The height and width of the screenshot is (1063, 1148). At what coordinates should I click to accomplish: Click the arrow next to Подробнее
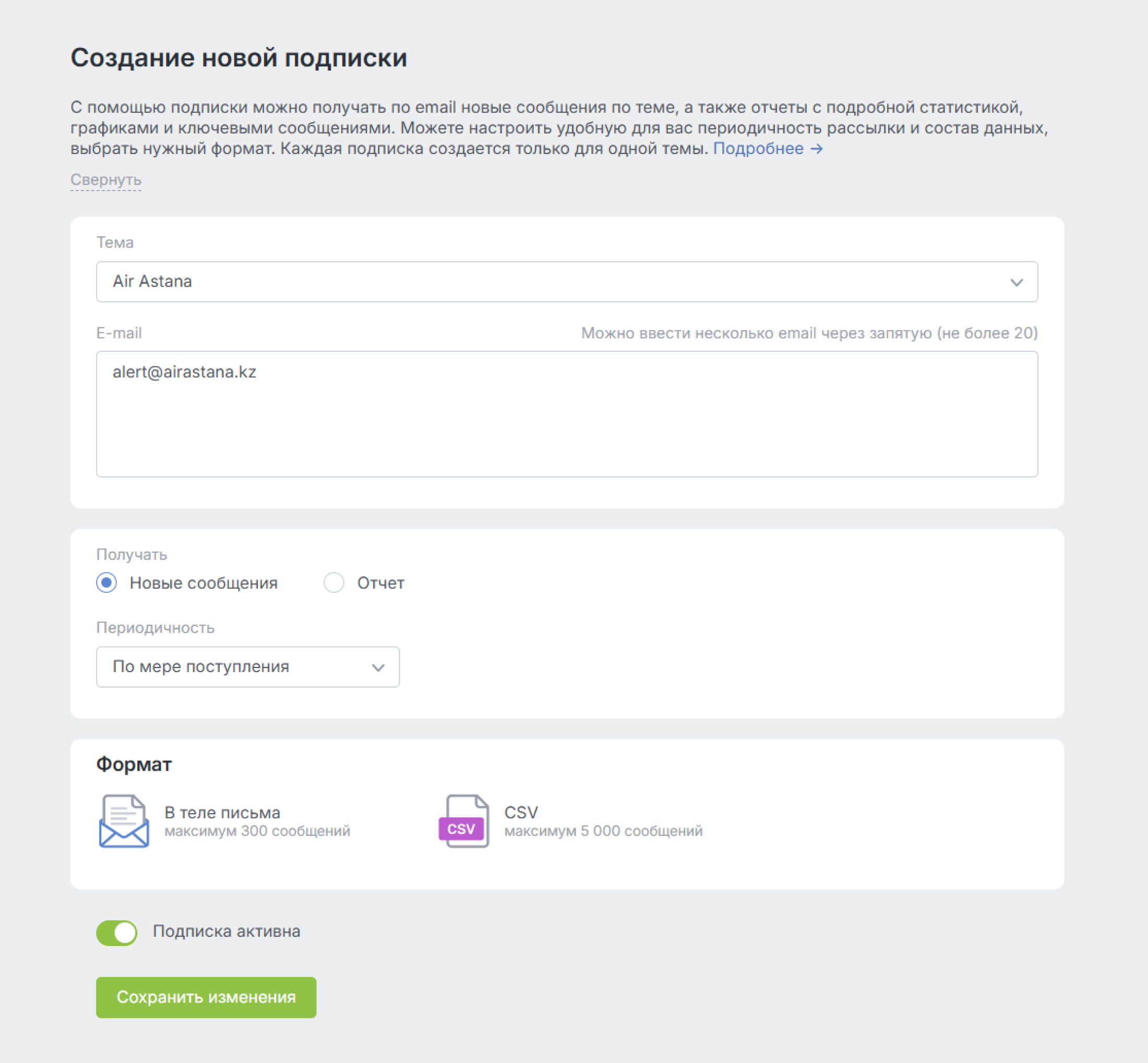(x=817, y=149)
